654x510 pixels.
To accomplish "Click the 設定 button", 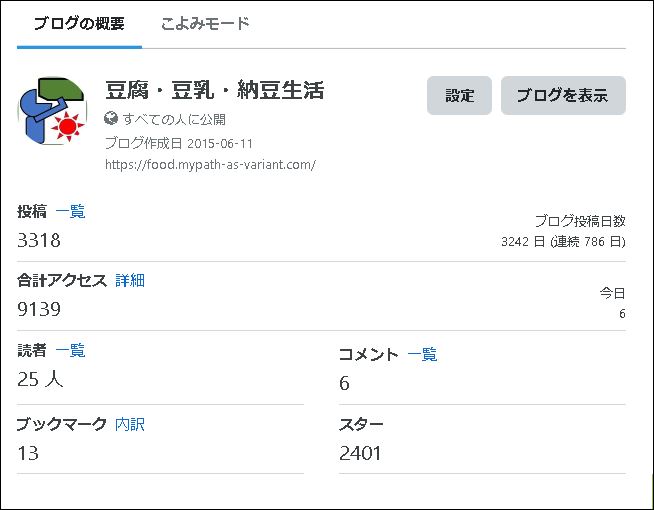I will pyautogui.click(x=459, y=95).
